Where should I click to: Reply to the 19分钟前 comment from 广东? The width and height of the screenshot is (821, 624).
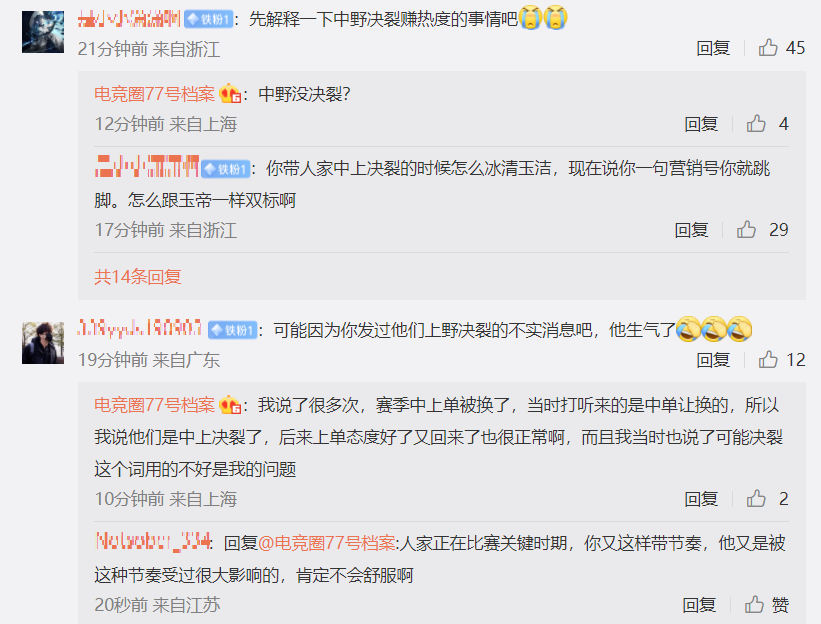(713, 360)
